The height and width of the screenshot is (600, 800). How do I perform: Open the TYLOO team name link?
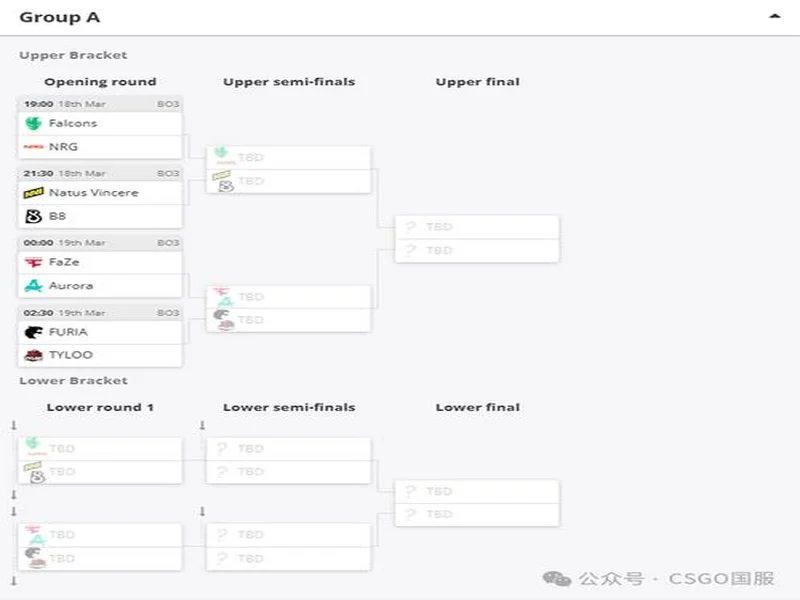tap(70, 355)
